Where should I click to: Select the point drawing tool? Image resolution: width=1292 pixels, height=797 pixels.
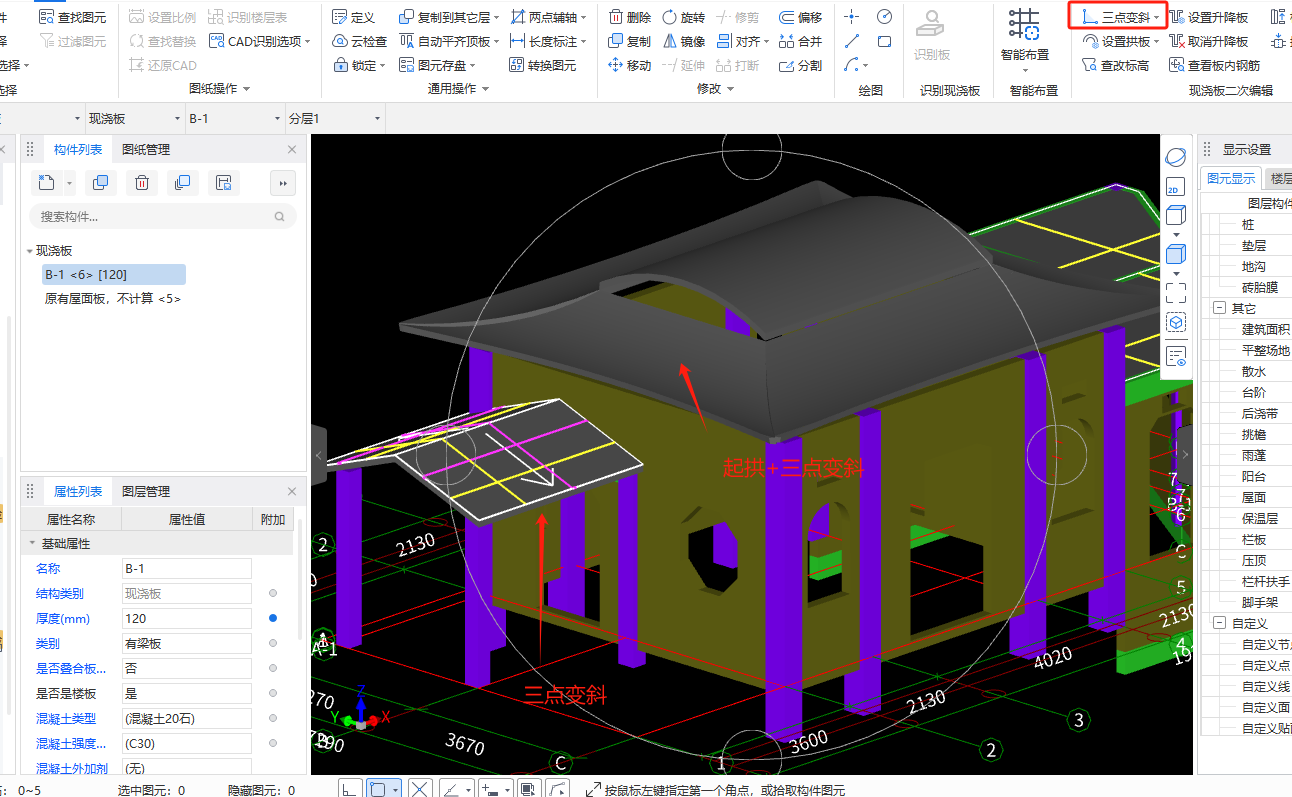852,17
